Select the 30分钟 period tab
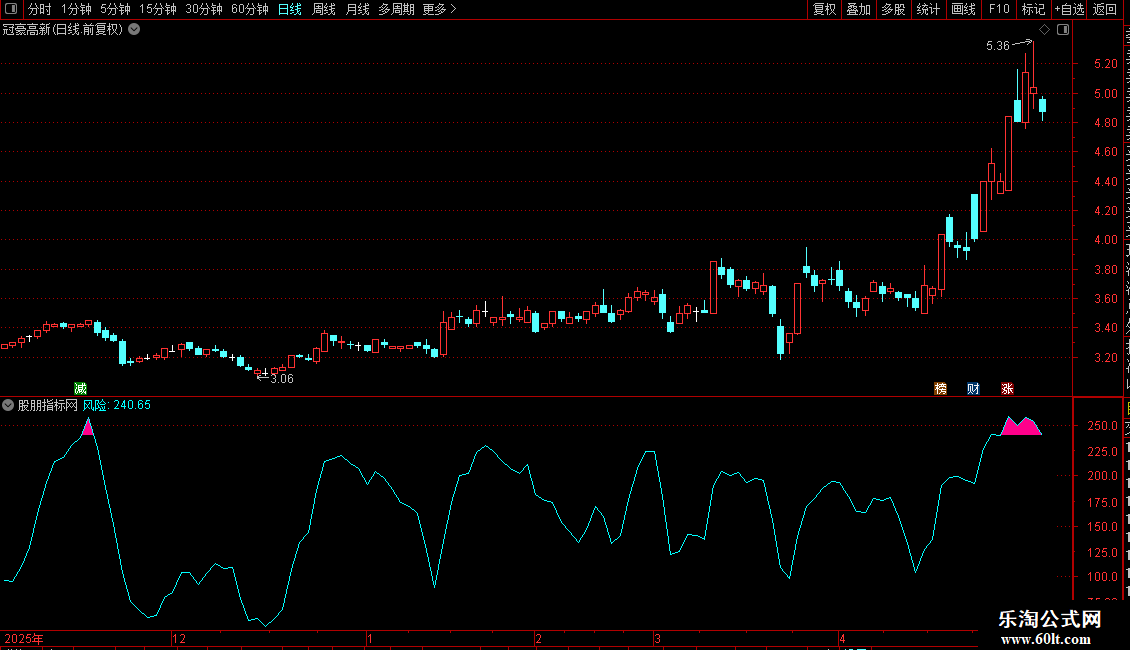Screen dimensions: 1130x650 [x=204, y=9]
